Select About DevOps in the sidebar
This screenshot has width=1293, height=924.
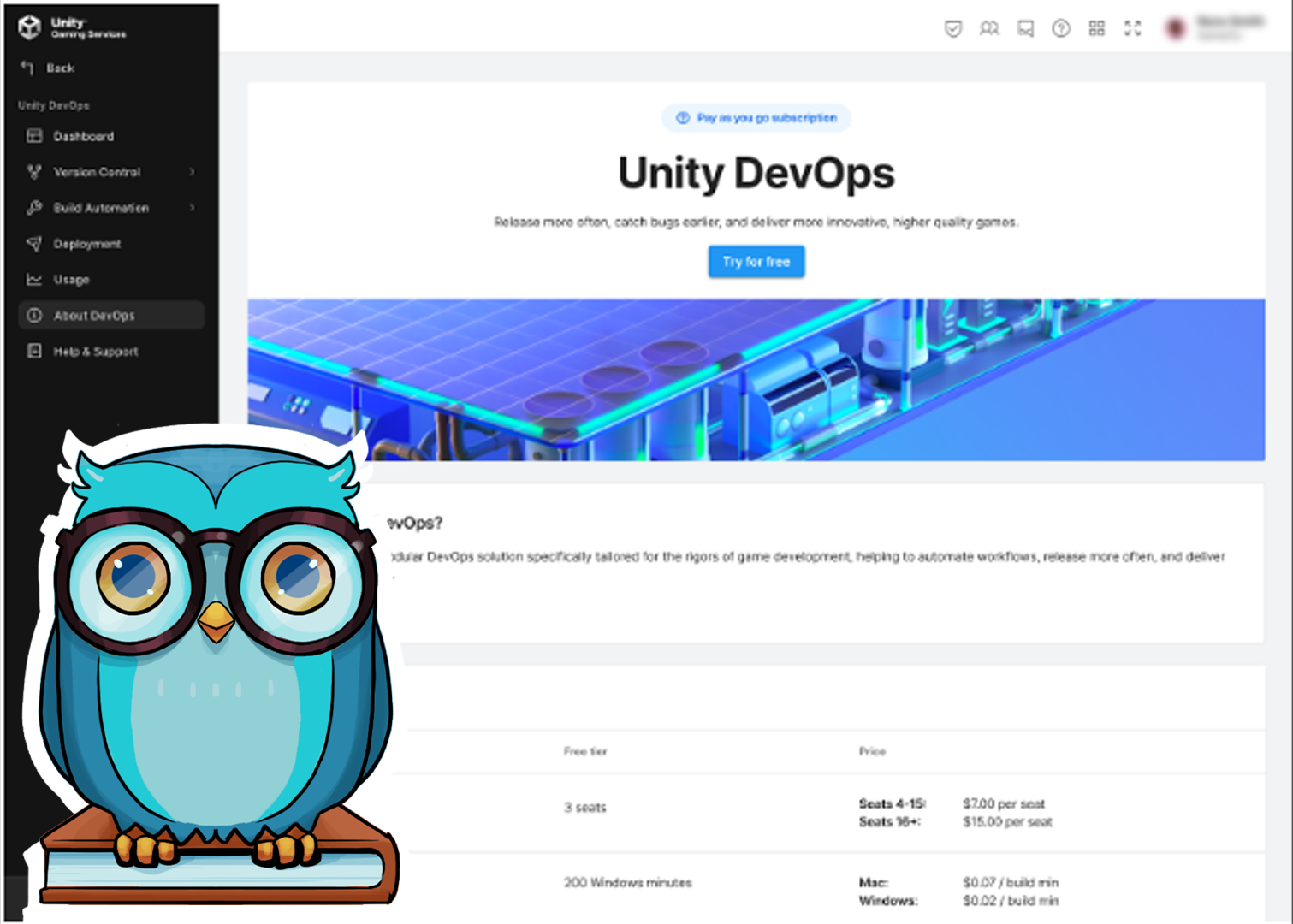pyautogui.click(x=94, y=316)
